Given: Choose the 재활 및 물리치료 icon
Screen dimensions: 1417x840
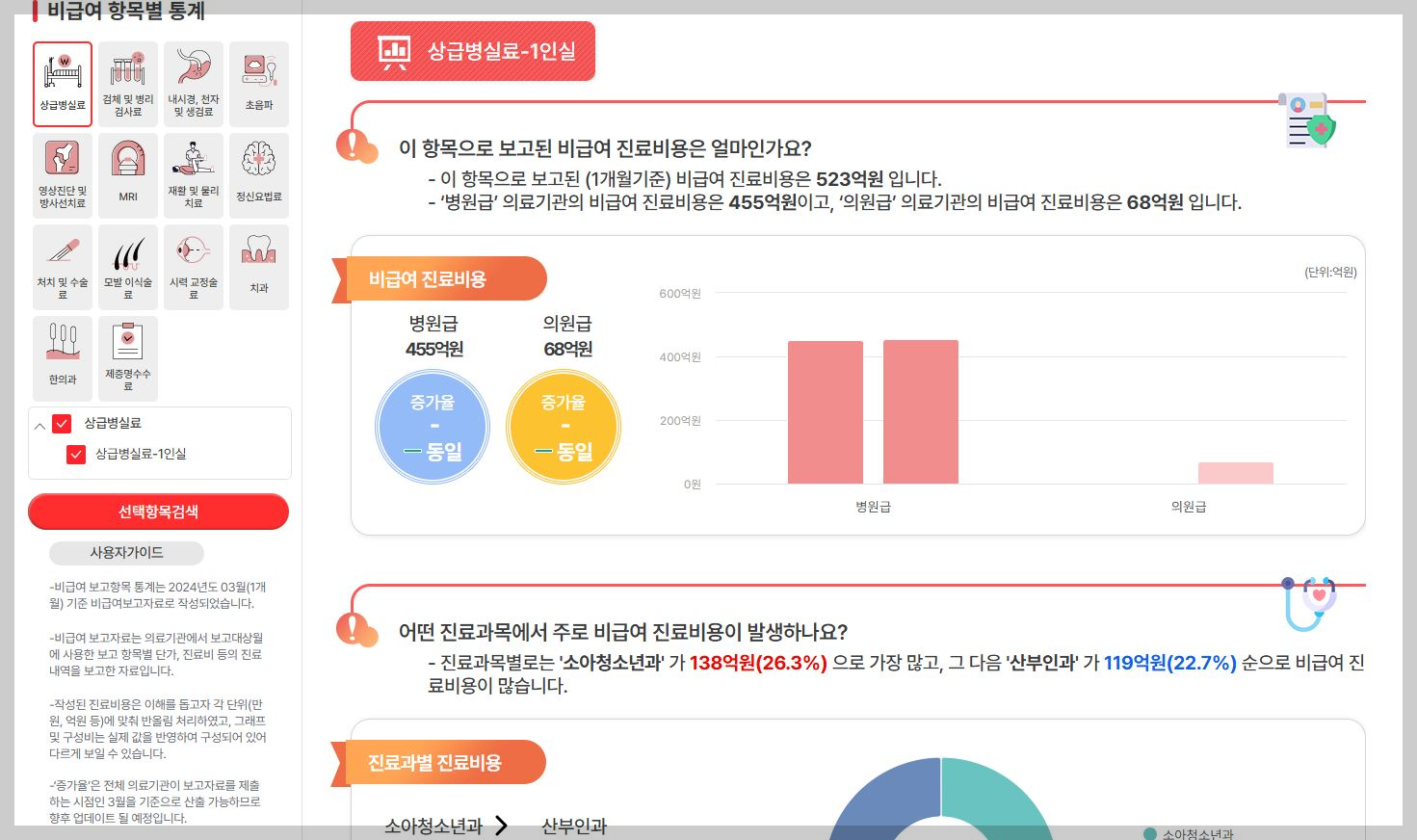Looking at the screenshot, I should coord(194,175).
